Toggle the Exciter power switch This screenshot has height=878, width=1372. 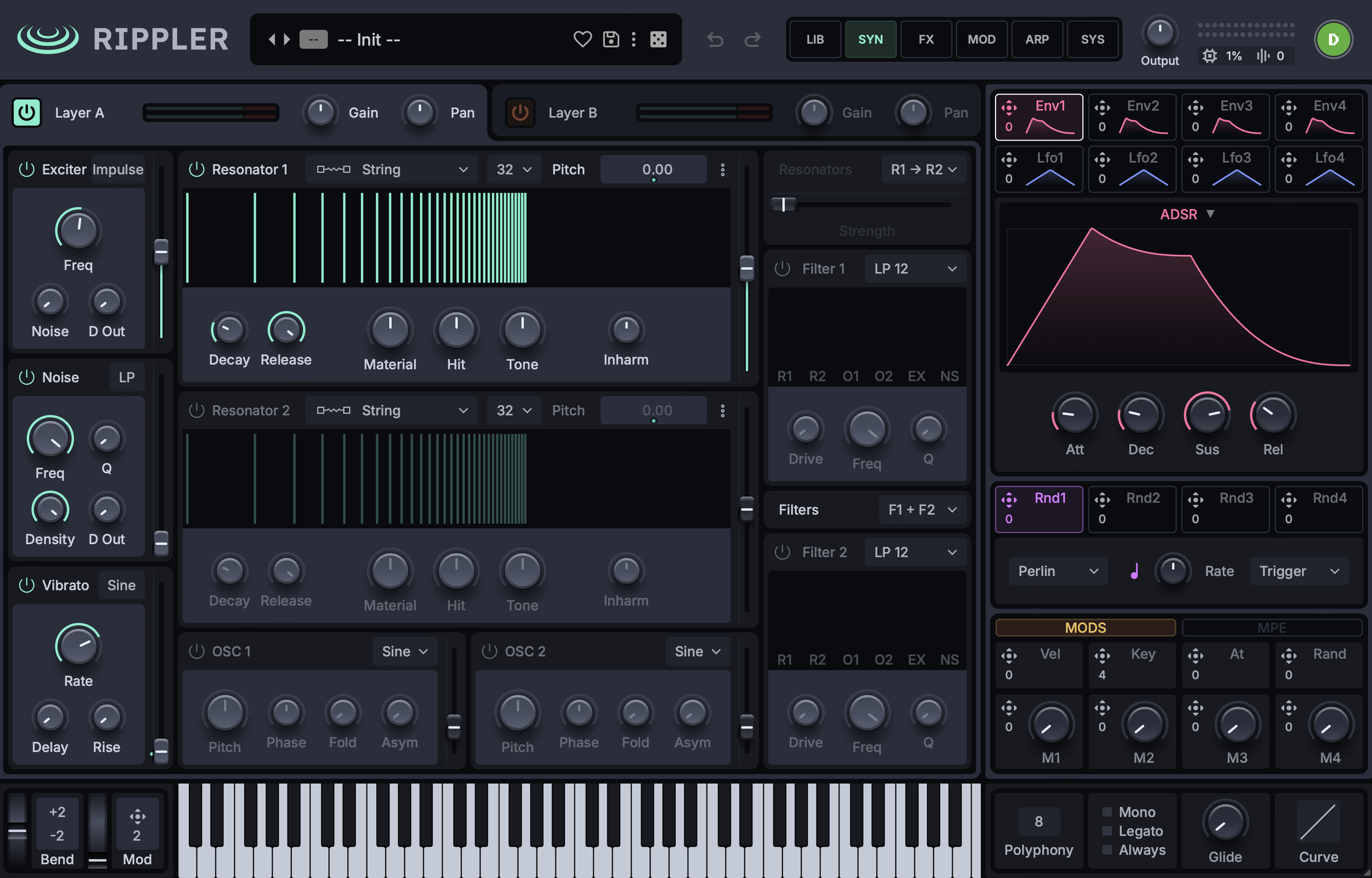pos(26,169)
